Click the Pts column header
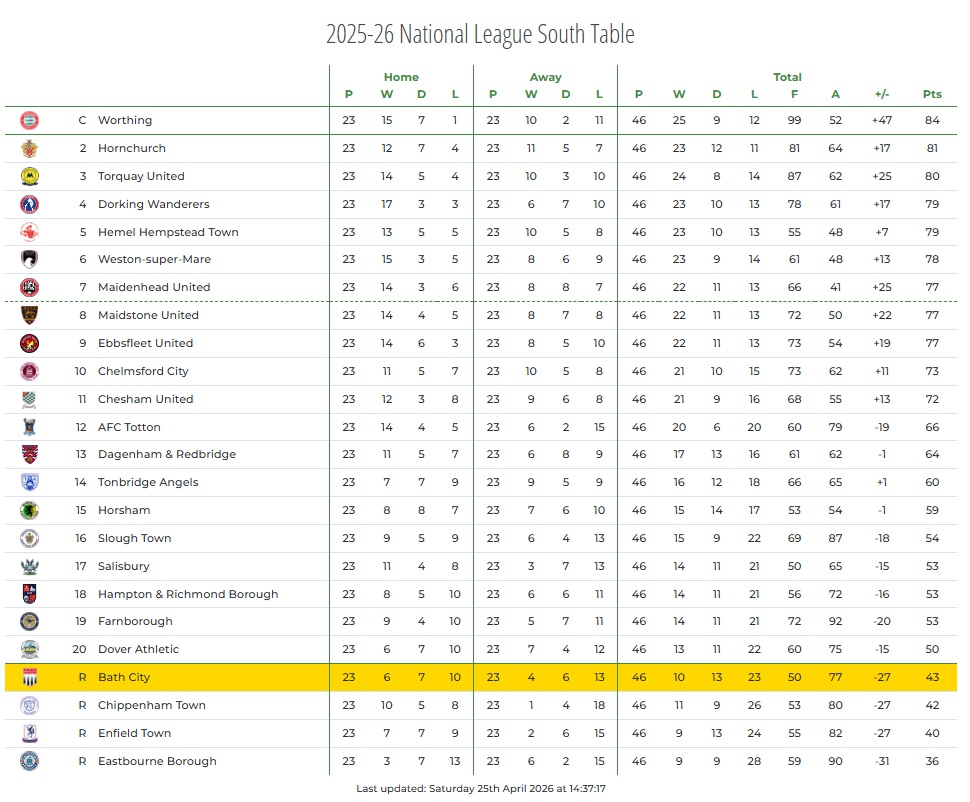 click(x=932, y=95)
